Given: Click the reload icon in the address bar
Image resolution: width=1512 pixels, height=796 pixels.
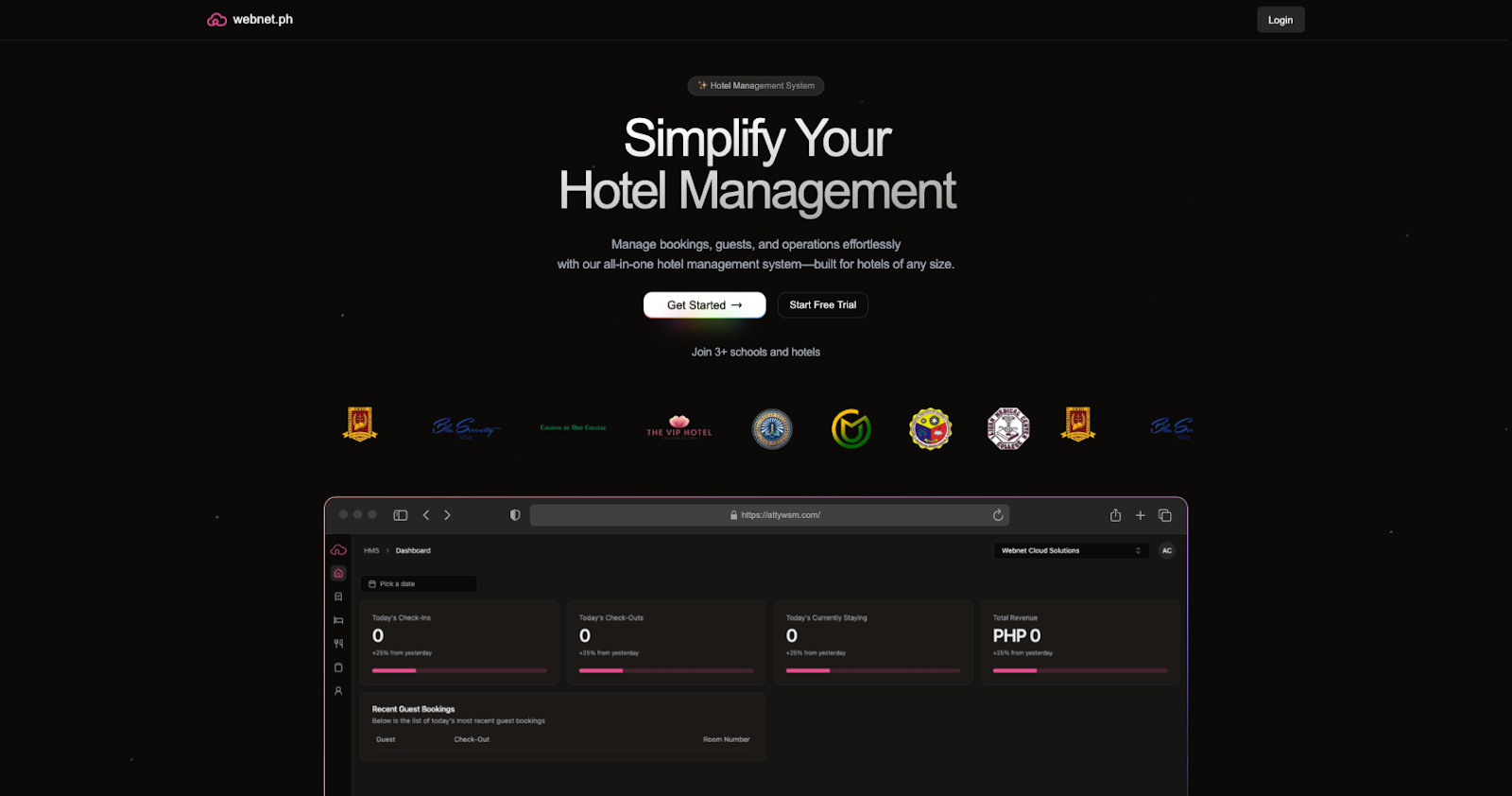Looking at the screenshot, I should (998, 515).
